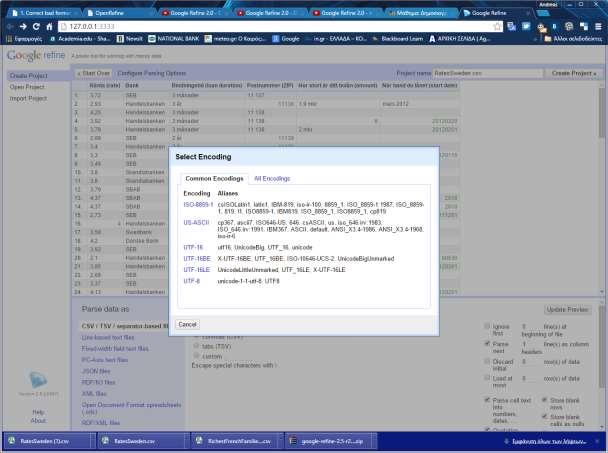Screen dimensions: 608x453
Task: Select the US-ASCII encoding
Action: 196,223
